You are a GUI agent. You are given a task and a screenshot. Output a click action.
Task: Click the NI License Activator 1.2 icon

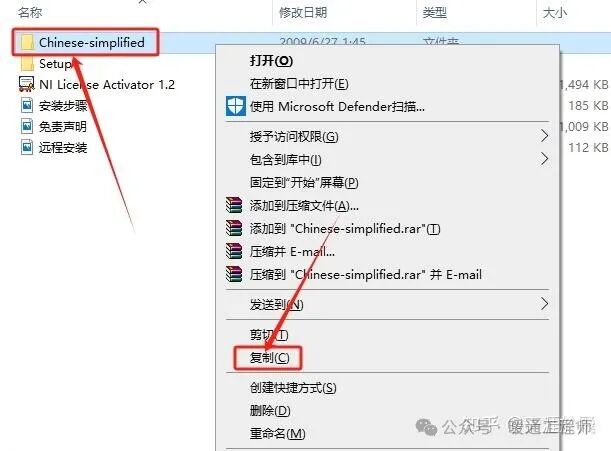pyautogui.click(x=26, y=84)
